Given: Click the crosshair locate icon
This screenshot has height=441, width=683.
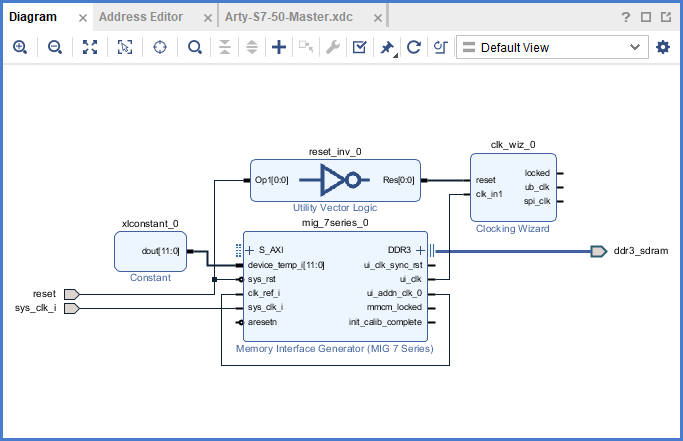Looking at the screenshot, I should pyautogui.click(x=160, y=47).
